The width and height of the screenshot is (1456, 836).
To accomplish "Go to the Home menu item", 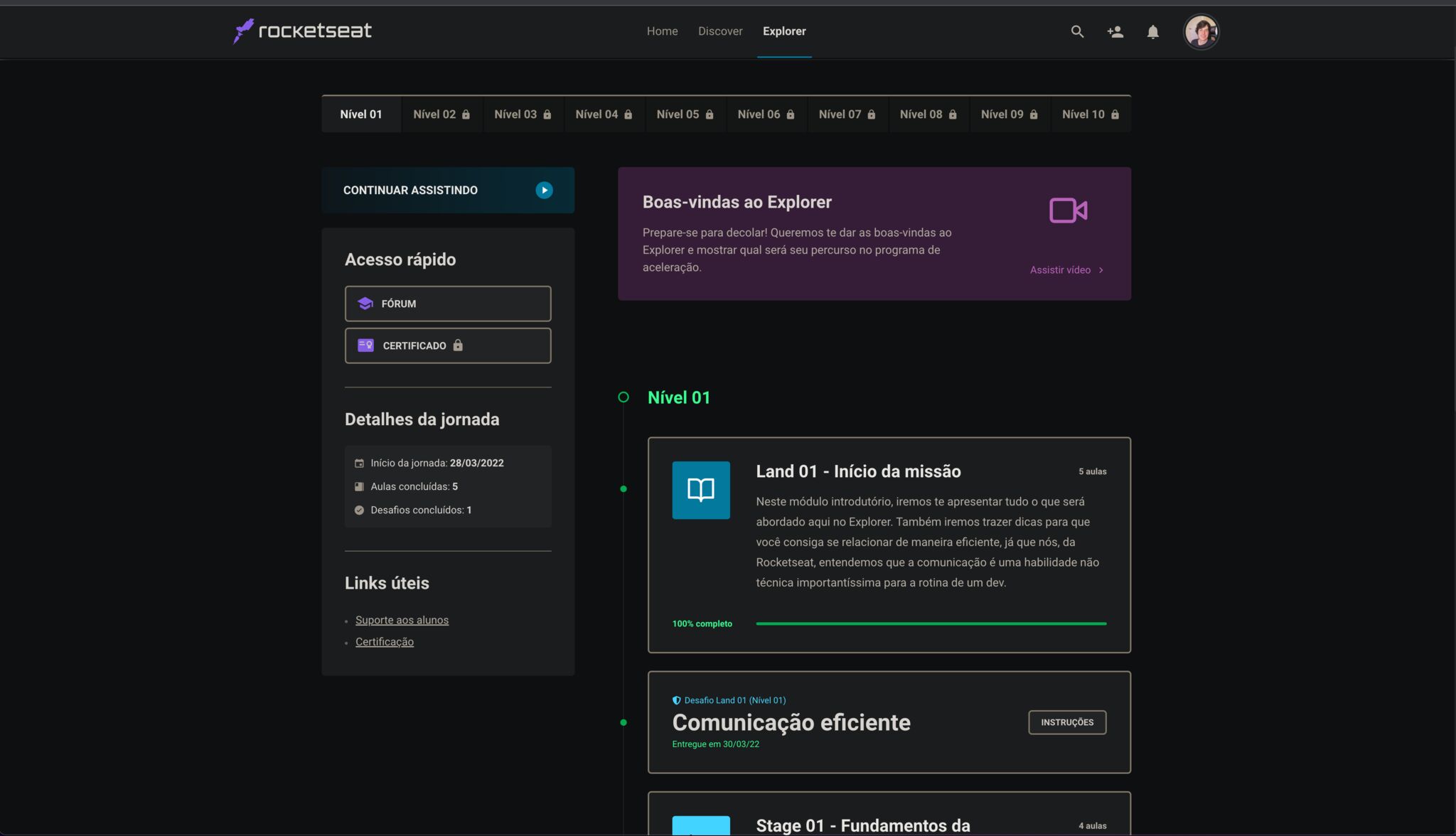I will (x=662, y=31).
